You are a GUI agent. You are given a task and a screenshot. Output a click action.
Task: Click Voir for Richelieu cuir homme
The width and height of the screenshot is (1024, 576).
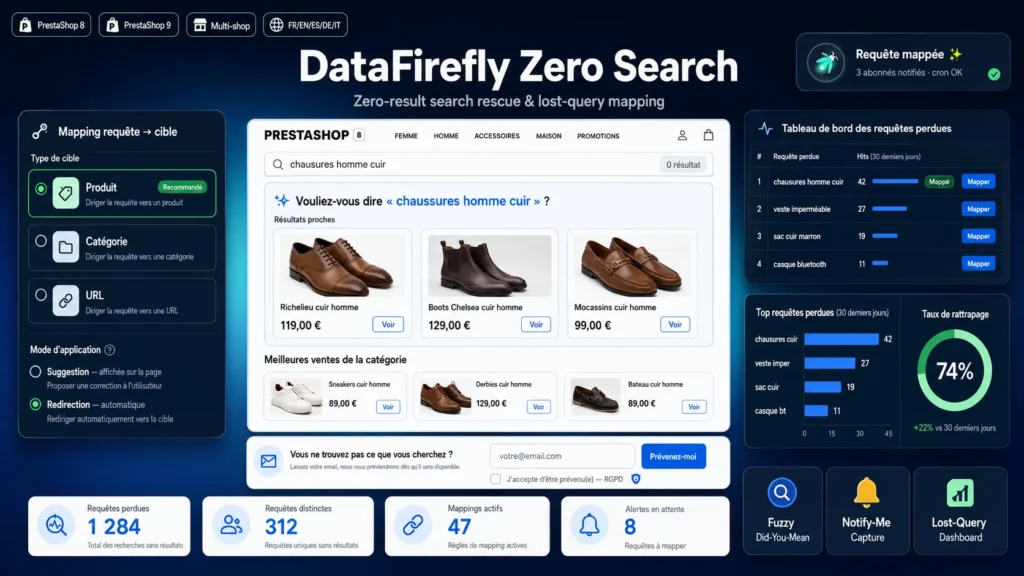coord(388,325)
